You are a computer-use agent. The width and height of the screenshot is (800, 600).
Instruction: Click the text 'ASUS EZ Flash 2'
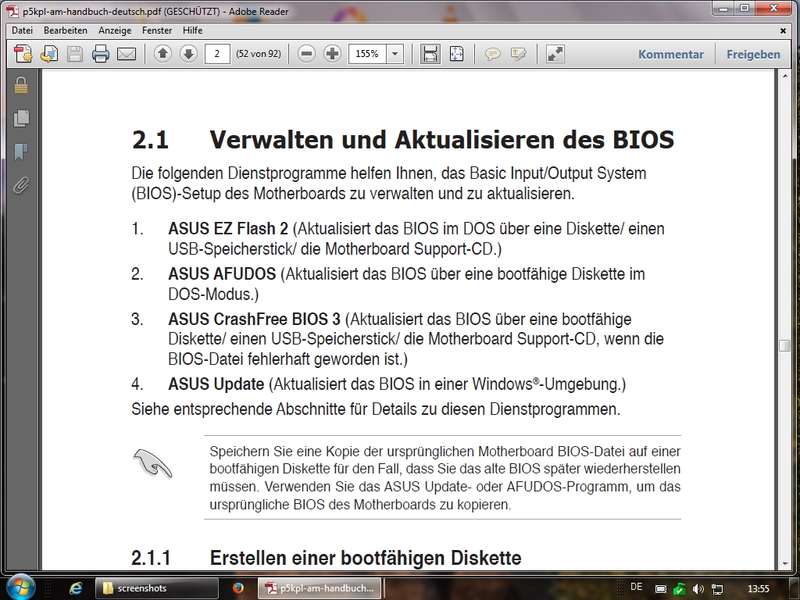[x=228, y=229]
